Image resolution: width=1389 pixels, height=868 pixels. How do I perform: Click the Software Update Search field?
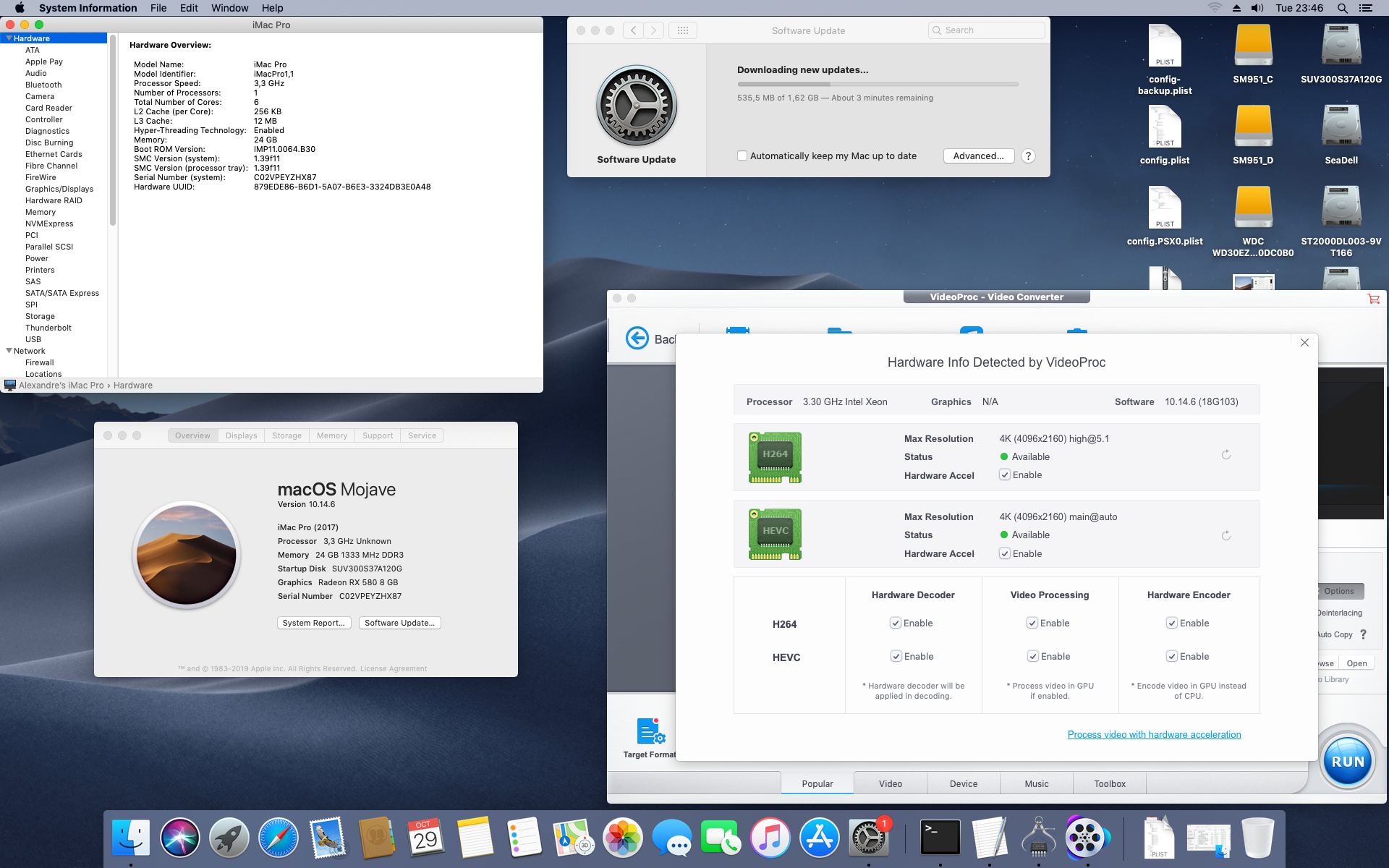coord(987,30)
